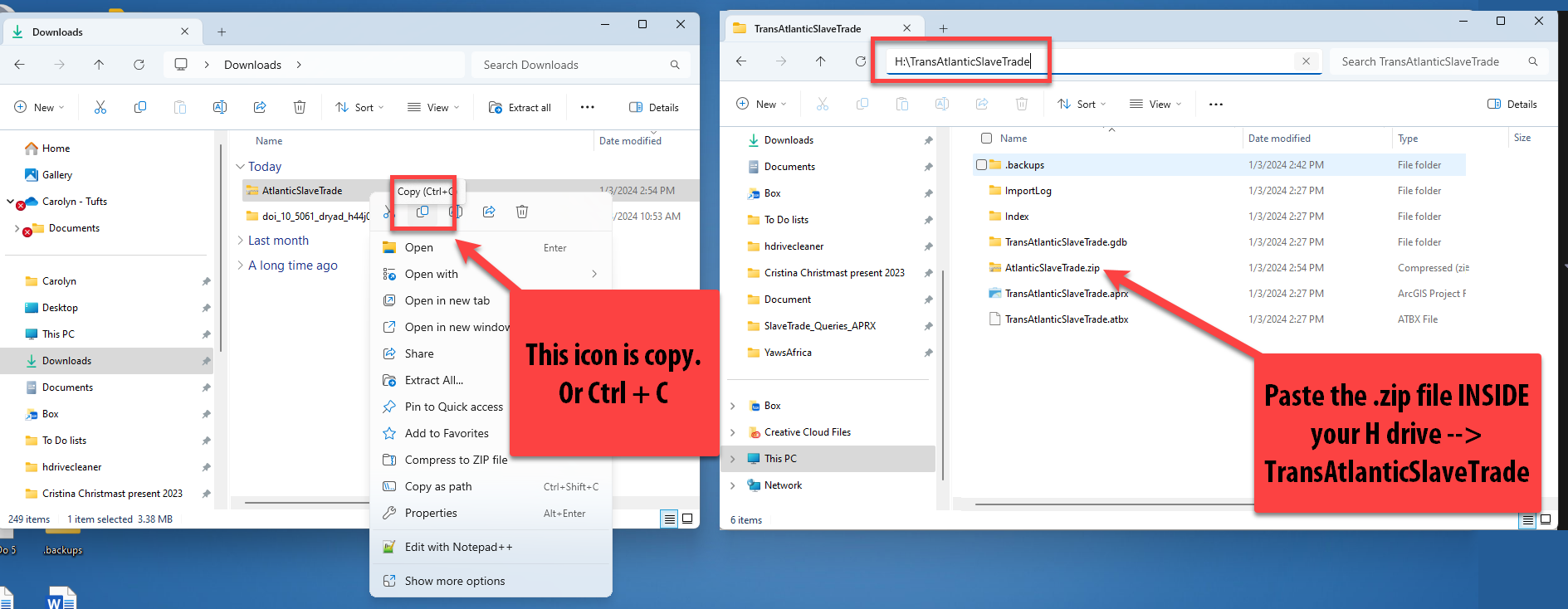Click the Extract all toolbar button
This screenshot has width=1568, height=609.
[x=520, y=107]
